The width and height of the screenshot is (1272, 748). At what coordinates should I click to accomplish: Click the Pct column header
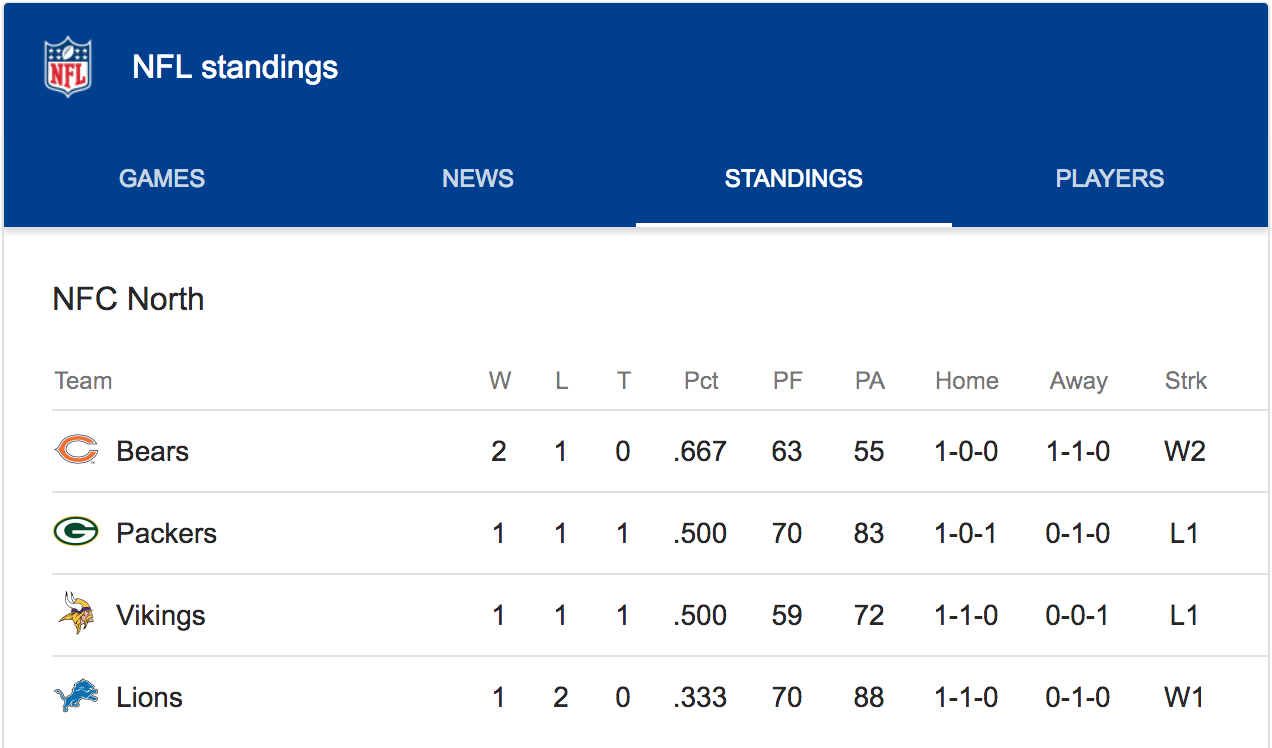click(x=701, y=381)
